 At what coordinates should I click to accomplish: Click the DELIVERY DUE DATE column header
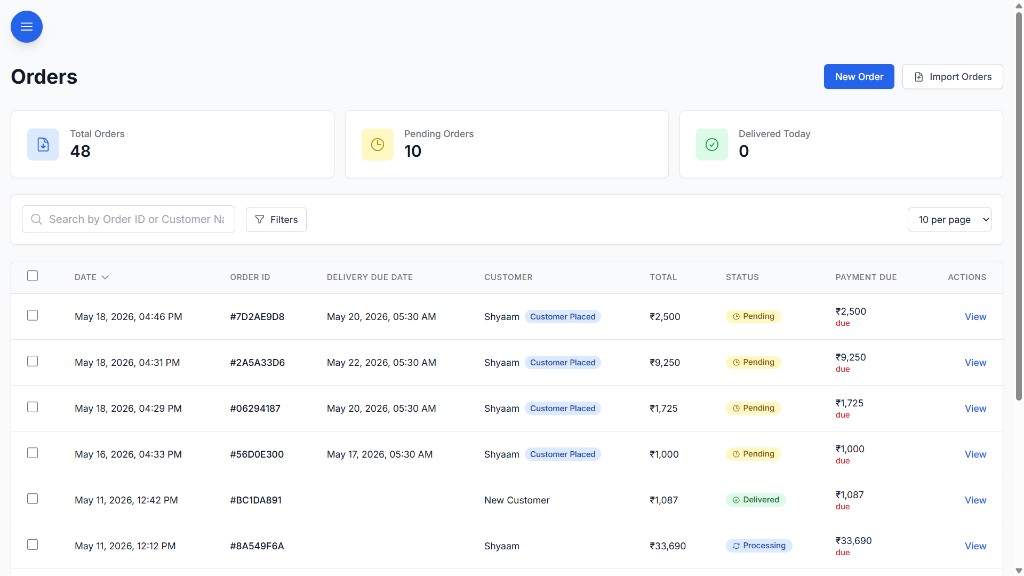click(370, 277)
